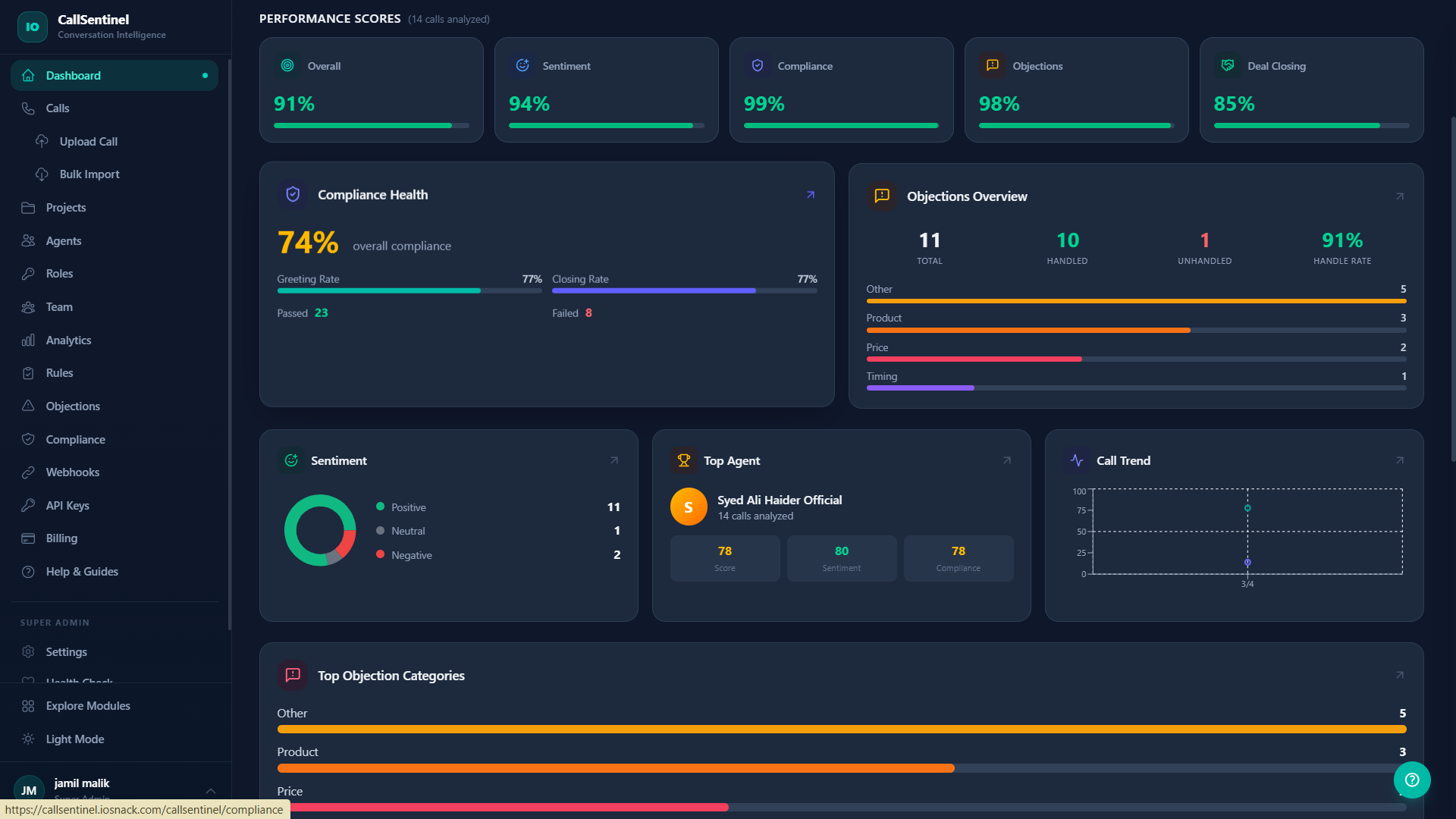Click the Compliance Health shield icon
This screenshot has width=1456, height=819.
(293, 195)
